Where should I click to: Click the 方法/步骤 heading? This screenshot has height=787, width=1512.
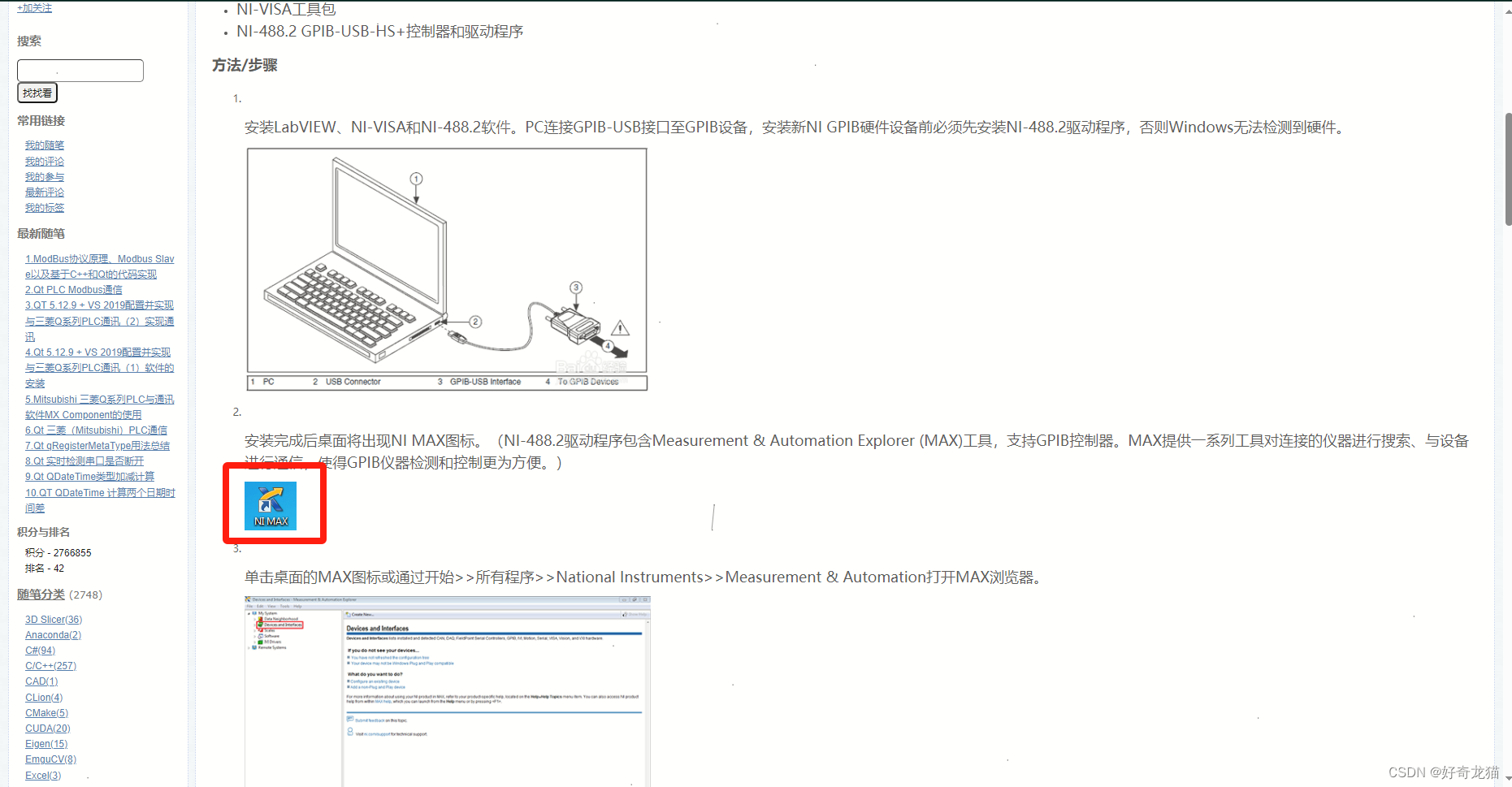[245, 65]
